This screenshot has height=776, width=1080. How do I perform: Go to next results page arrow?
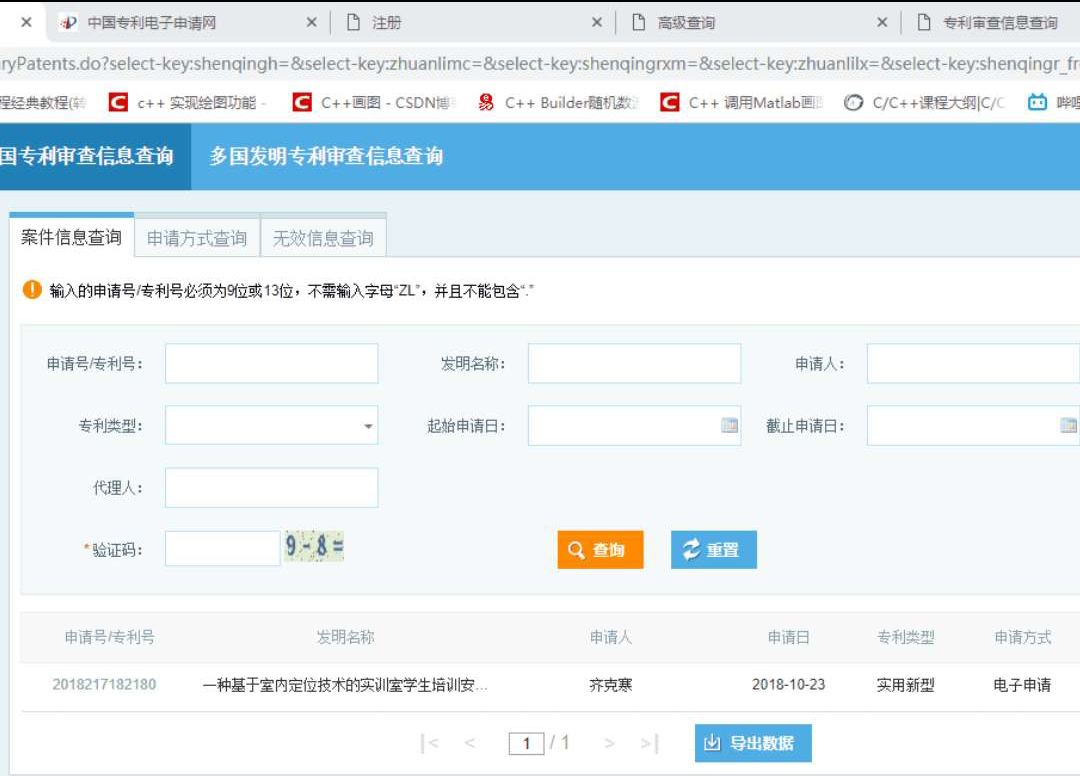coord(609,743)
